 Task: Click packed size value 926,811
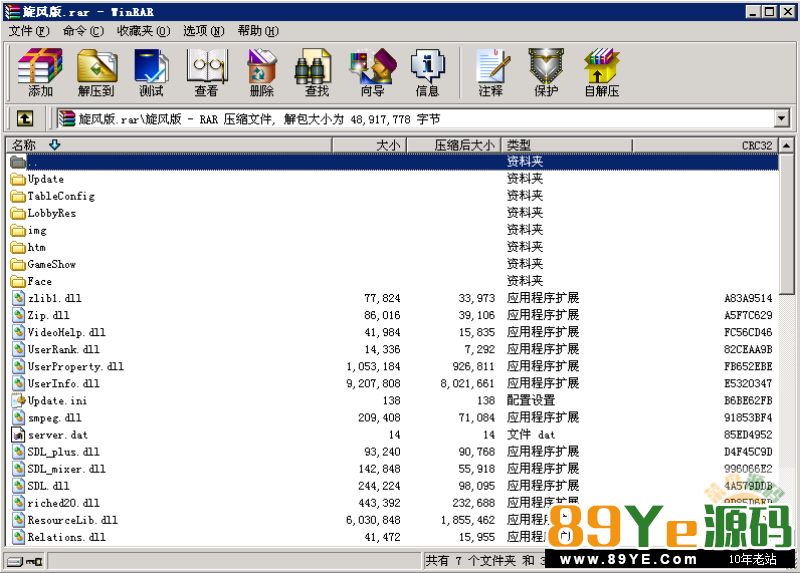pos(473,366)
